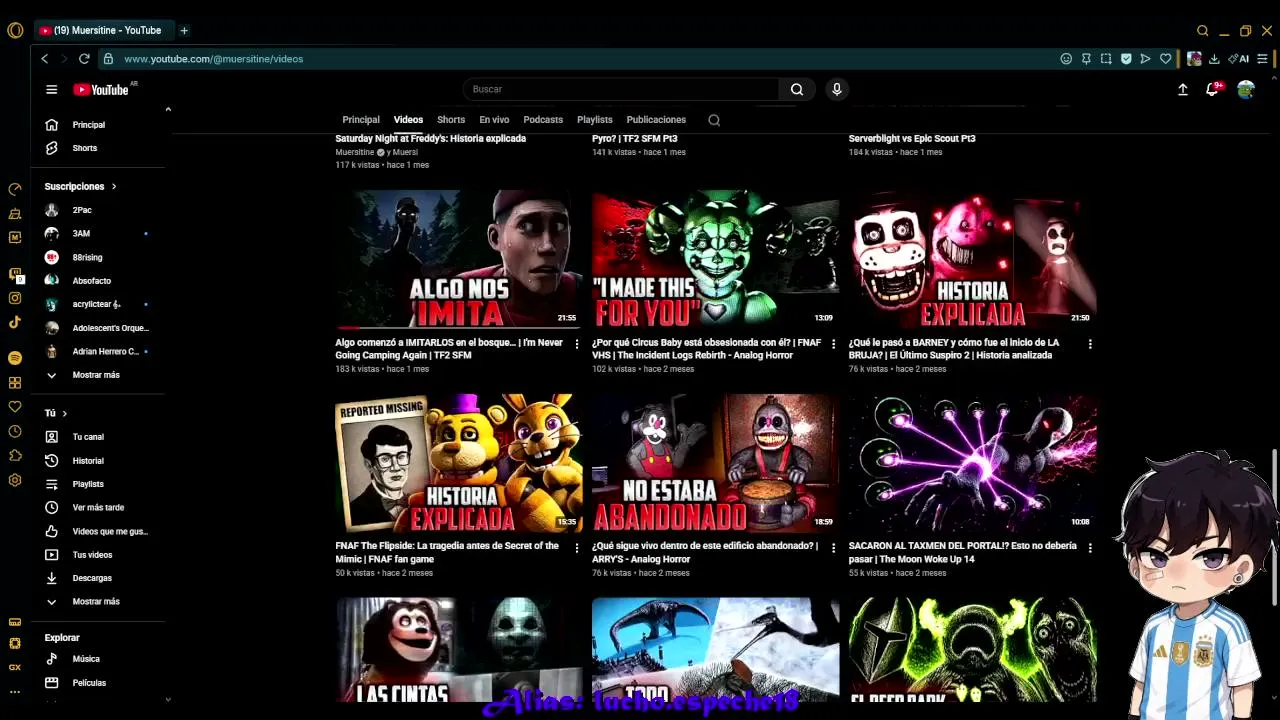Switch to the Publicaciones tab
Image resolution: width=1280 pixels, height=720 pixels.
tap(656, 120)
